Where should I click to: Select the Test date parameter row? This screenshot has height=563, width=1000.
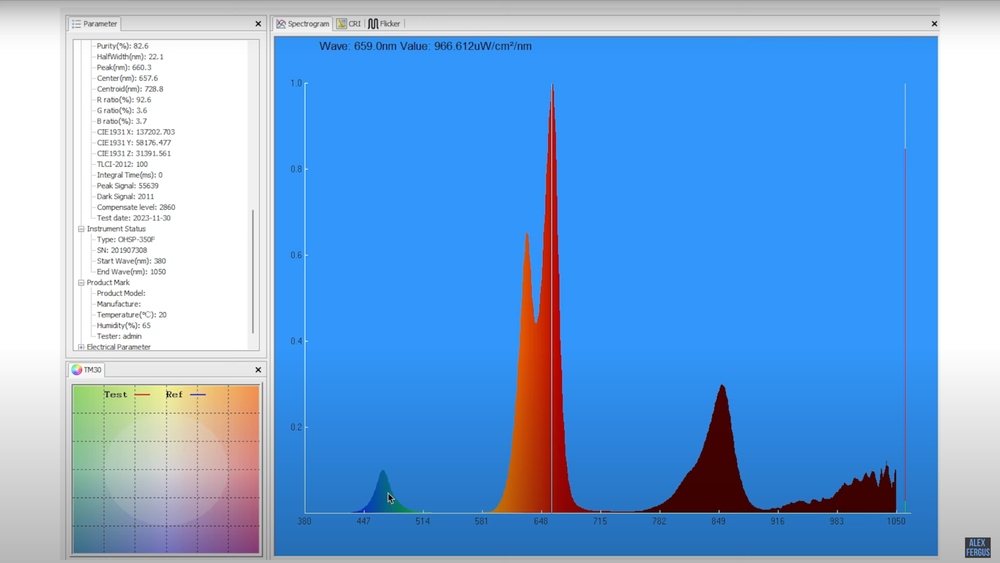[133, 218]
